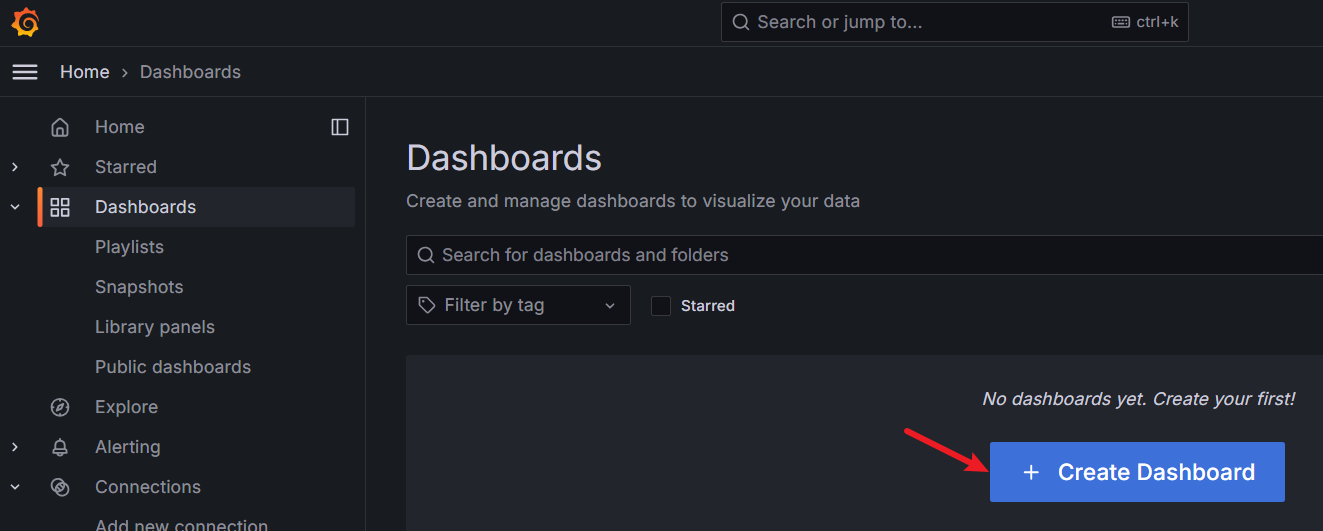Open Playlists in the sidebar

click(x=129, y=247)
